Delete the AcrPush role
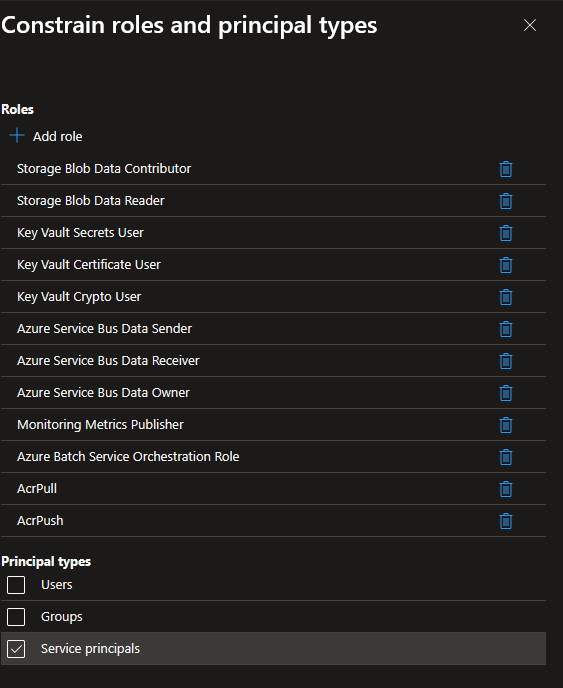The height and width of the screenshot is (688, 563). pyautogui.click(x=506, y=521)
